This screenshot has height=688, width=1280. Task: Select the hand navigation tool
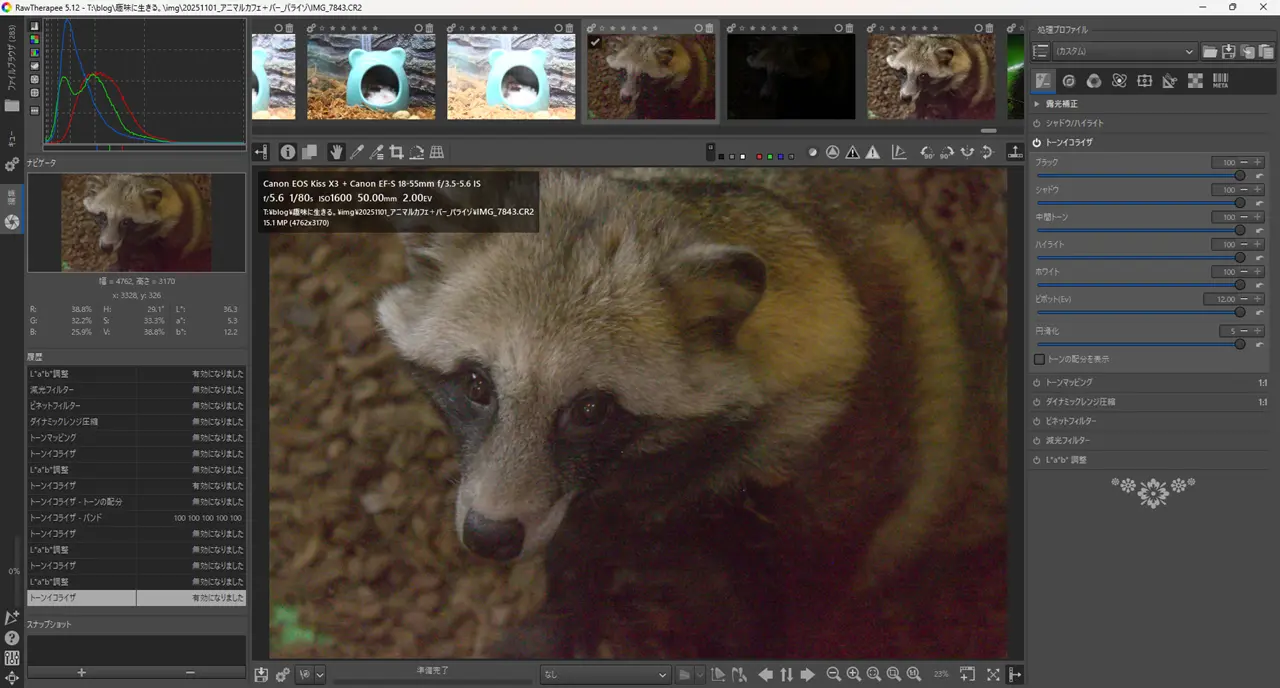[336, 152]
